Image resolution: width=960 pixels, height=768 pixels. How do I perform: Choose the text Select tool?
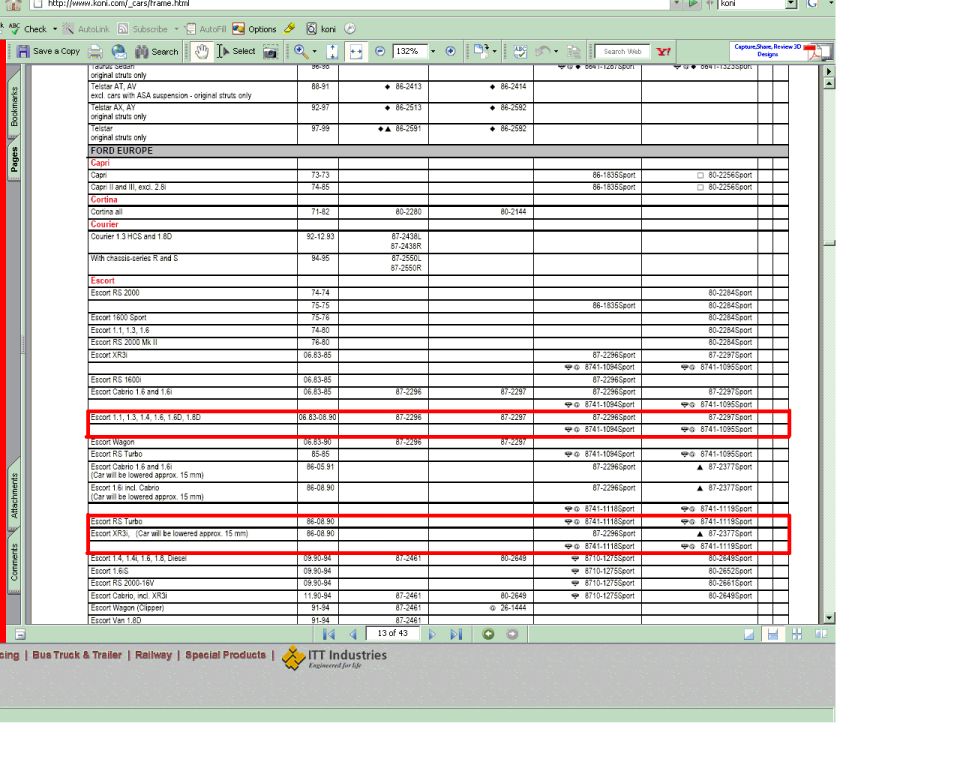(x=236, y=51)
